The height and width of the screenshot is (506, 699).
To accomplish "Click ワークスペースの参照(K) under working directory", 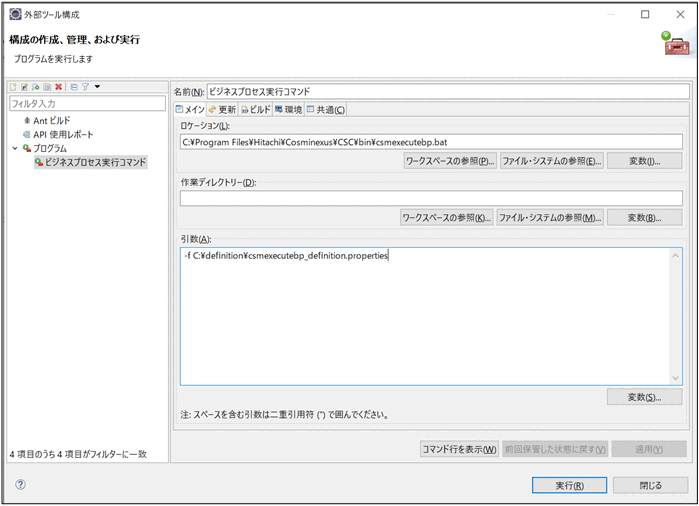I will click(x=447, y=218).
